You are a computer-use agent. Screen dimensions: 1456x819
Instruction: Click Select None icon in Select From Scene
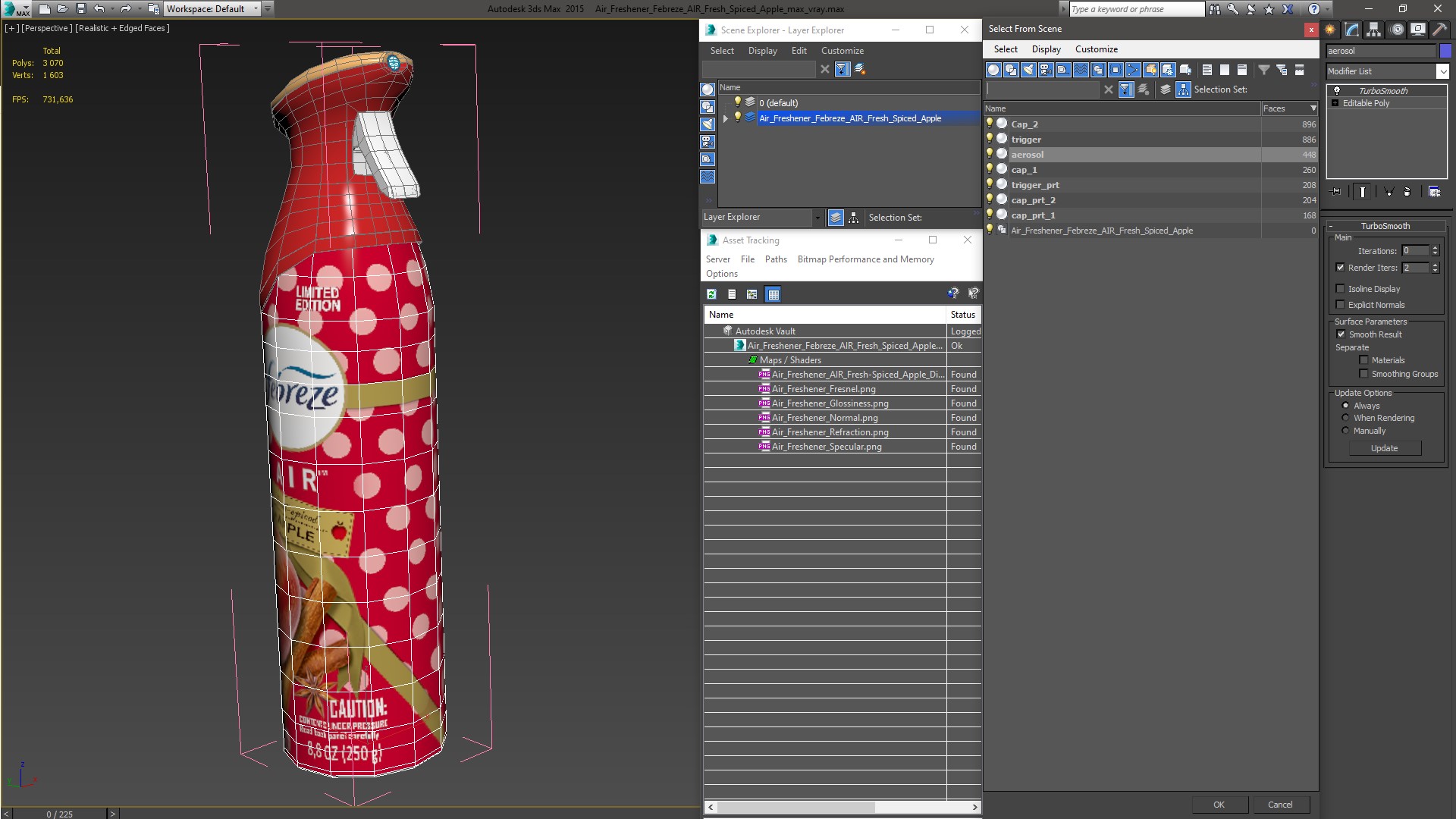click(1225, 70)
